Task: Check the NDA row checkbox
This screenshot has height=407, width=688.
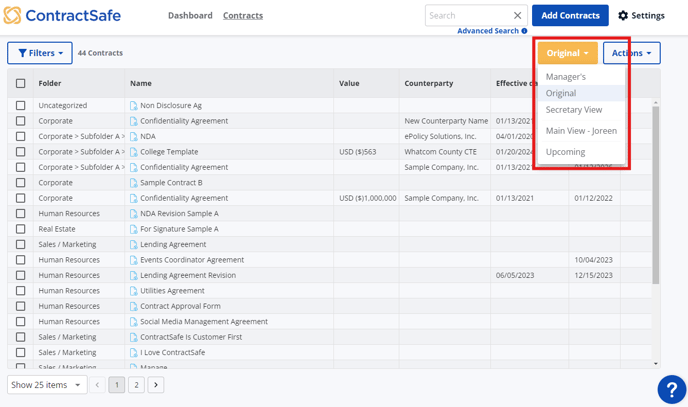Action: pos(21,136)
